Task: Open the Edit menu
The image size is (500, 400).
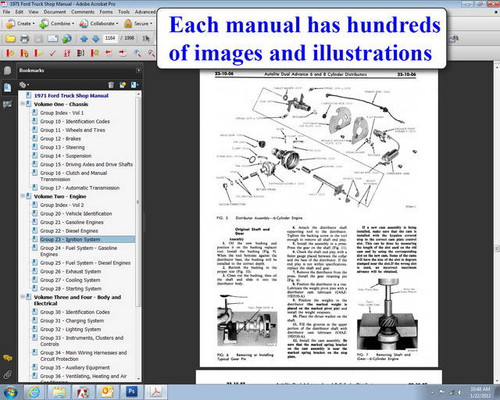Action: point(19,12)
